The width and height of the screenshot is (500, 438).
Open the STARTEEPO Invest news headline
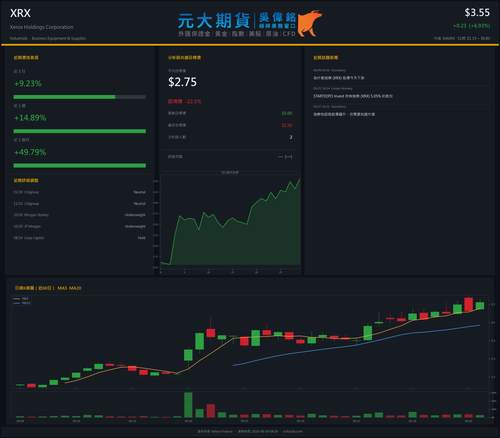[353, 96]
